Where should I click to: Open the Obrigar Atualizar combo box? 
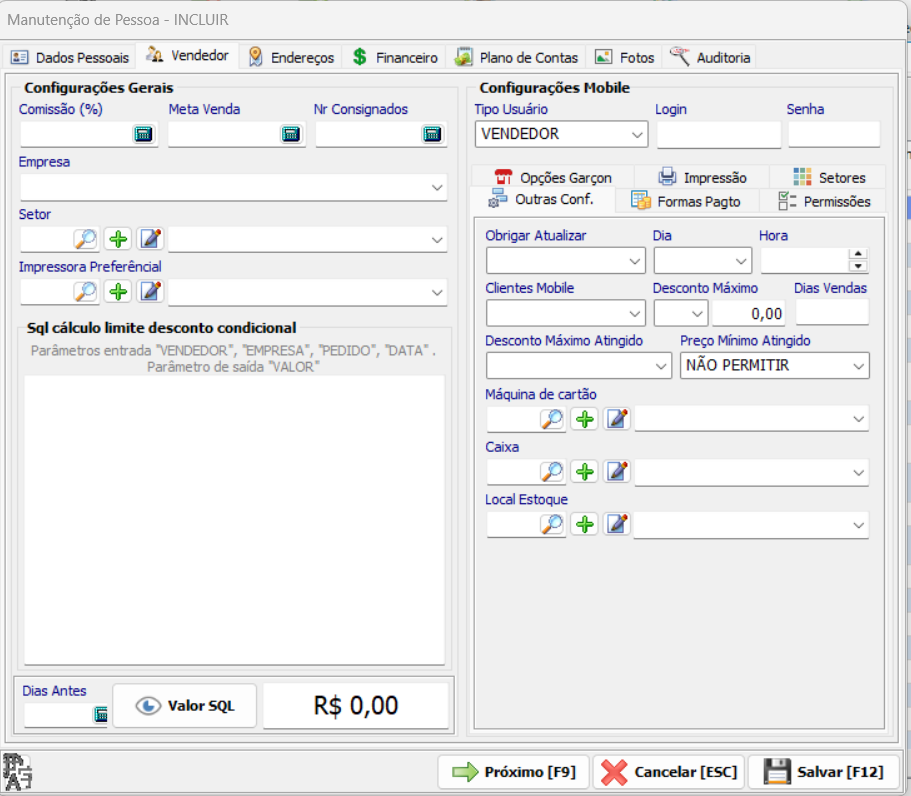point(566,261)
